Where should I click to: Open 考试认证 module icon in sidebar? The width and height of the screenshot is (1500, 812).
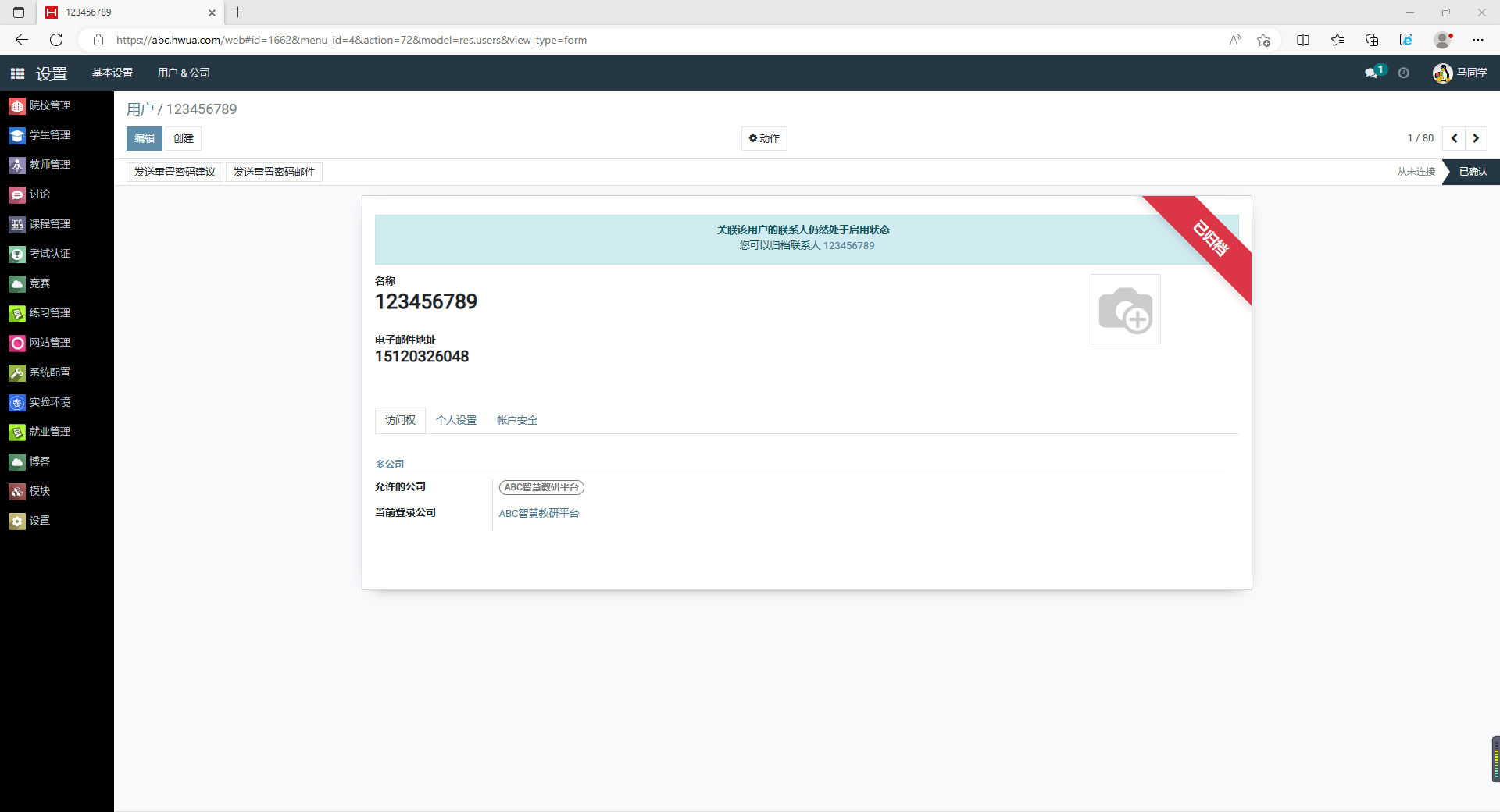click(17, 254)
